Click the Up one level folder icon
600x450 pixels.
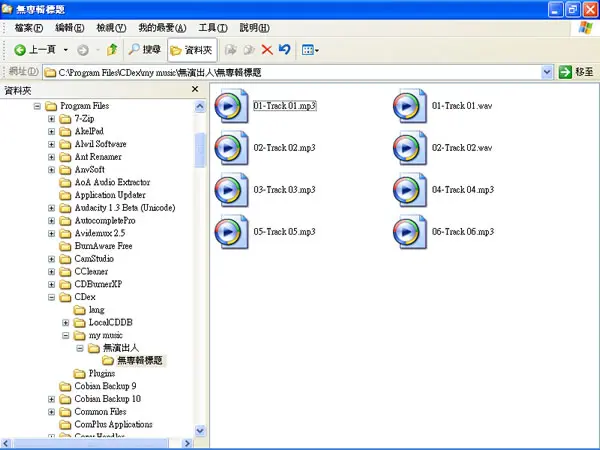112,50
